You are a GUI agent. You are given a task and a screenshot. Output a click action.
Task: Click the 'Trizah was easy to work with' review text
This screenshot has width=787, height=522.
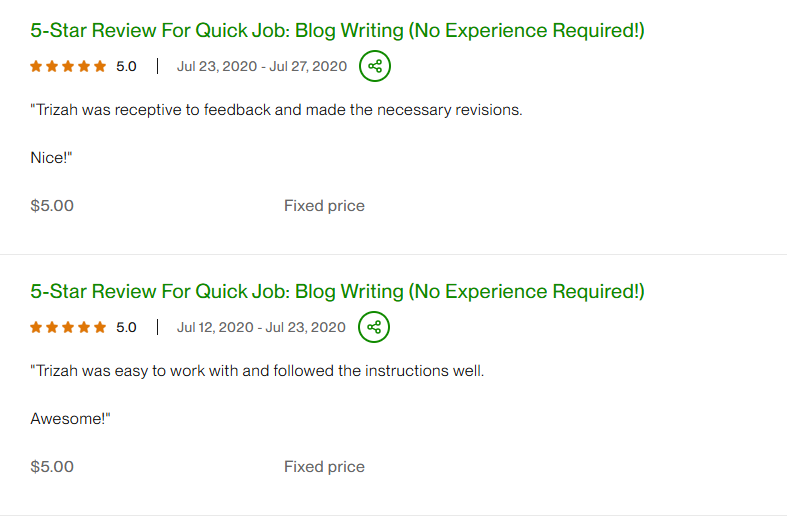tap(257, 371)
